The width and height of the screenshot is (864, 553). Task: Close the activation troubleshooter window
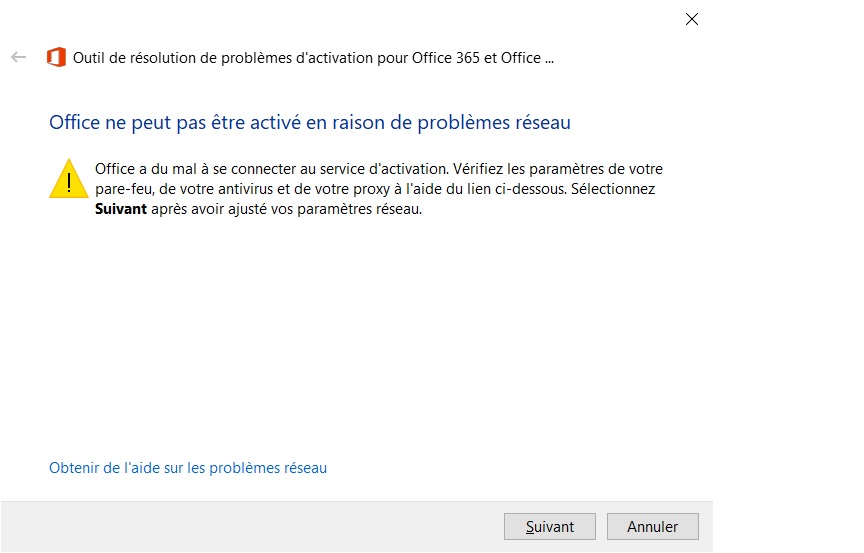point(692,19)
